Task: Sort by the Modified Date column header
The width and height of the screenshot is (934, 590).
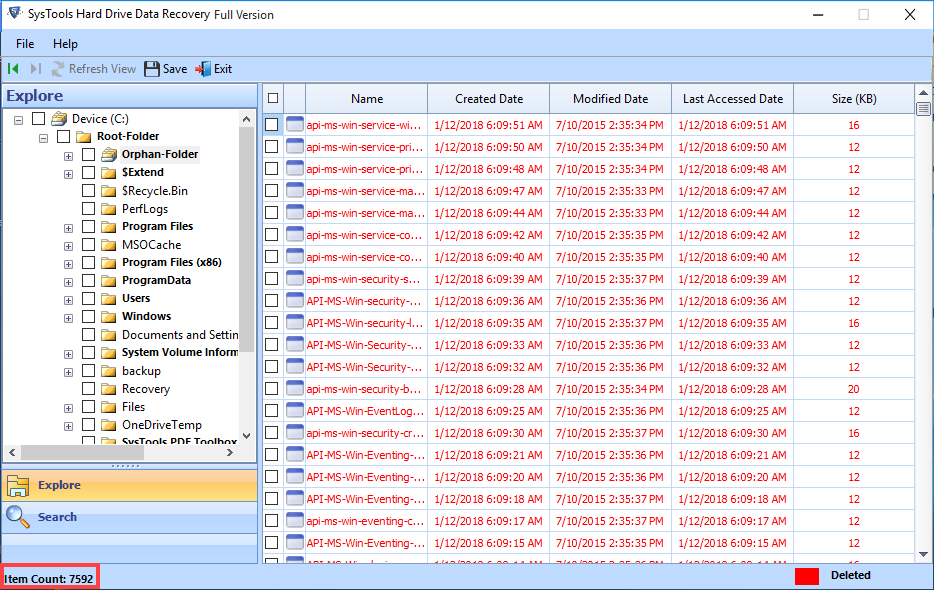Action: point(611,98)
